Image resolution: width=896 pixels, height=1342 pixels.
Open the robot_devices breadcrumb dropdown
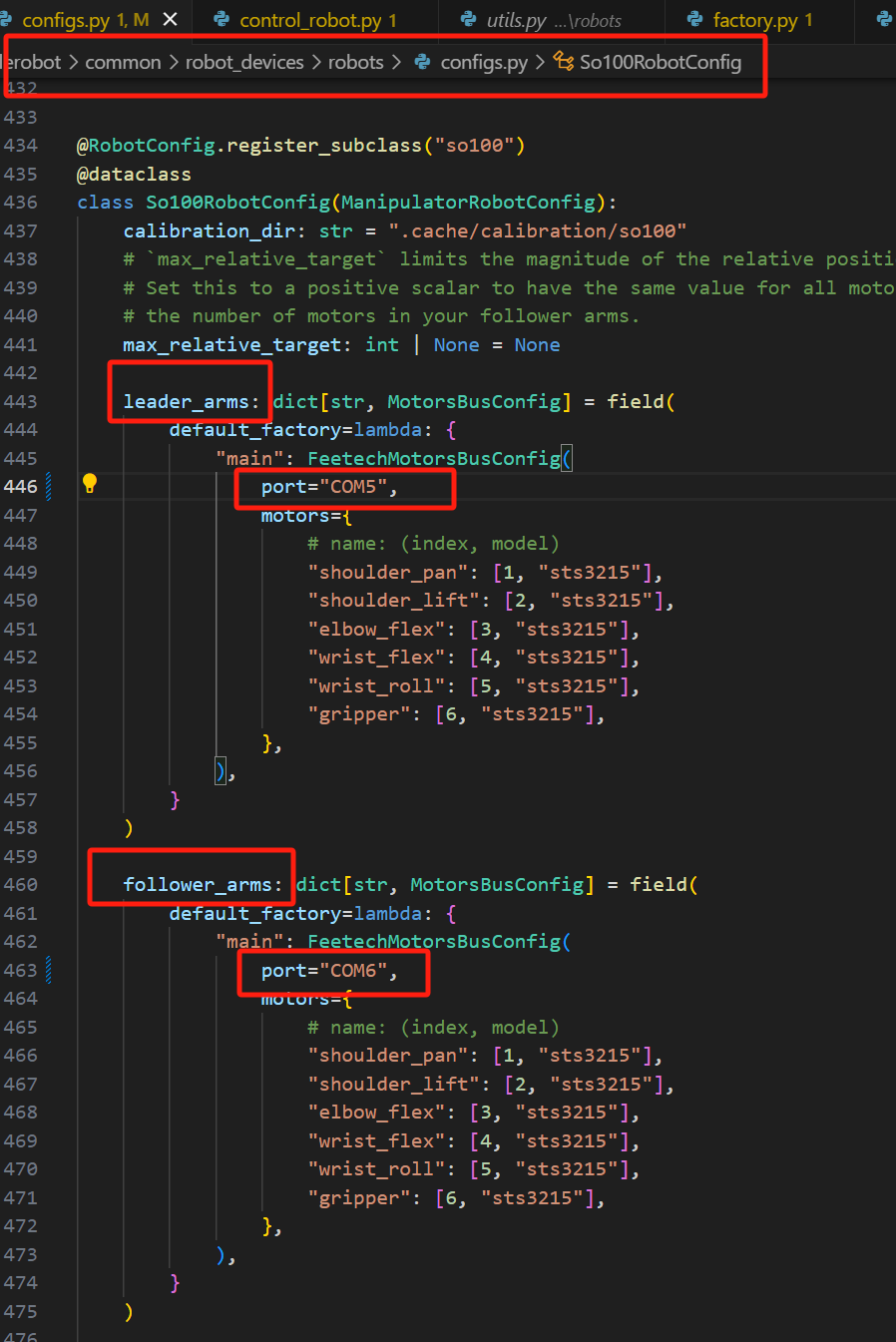244,62
